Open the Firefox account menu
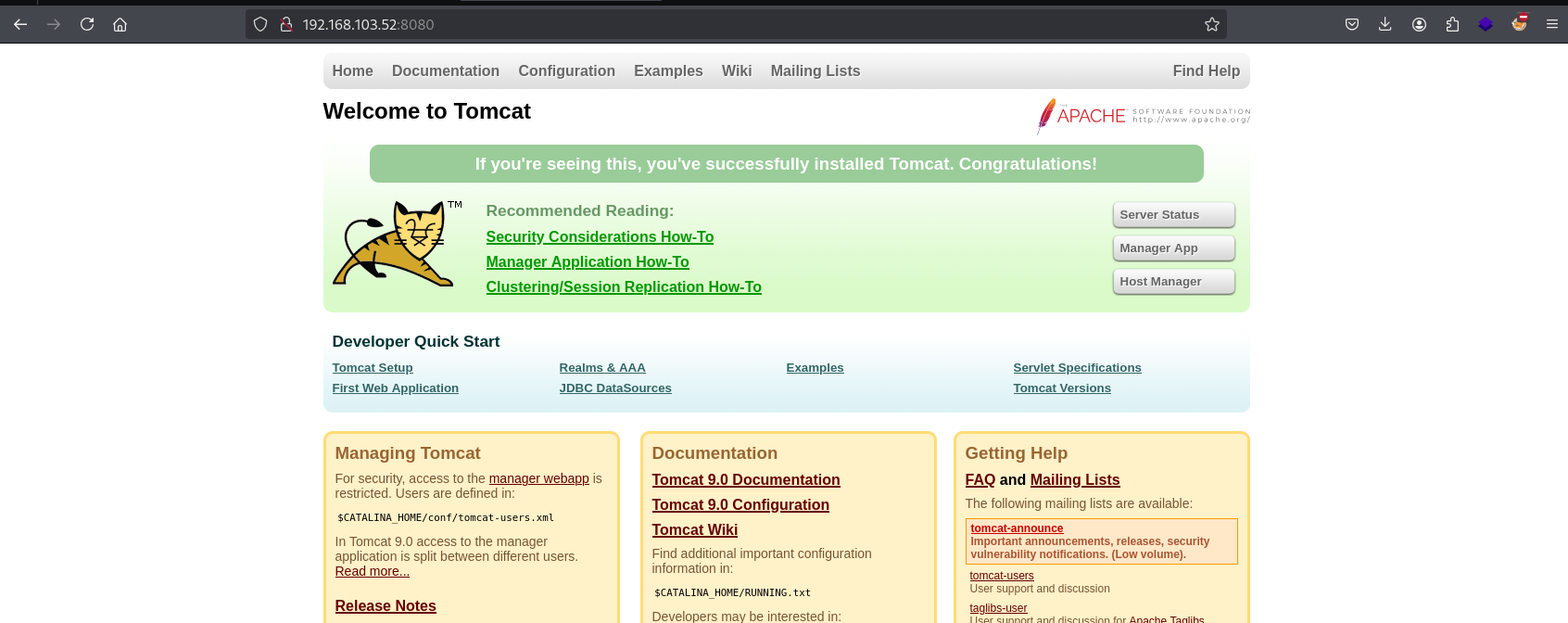 1419,24
